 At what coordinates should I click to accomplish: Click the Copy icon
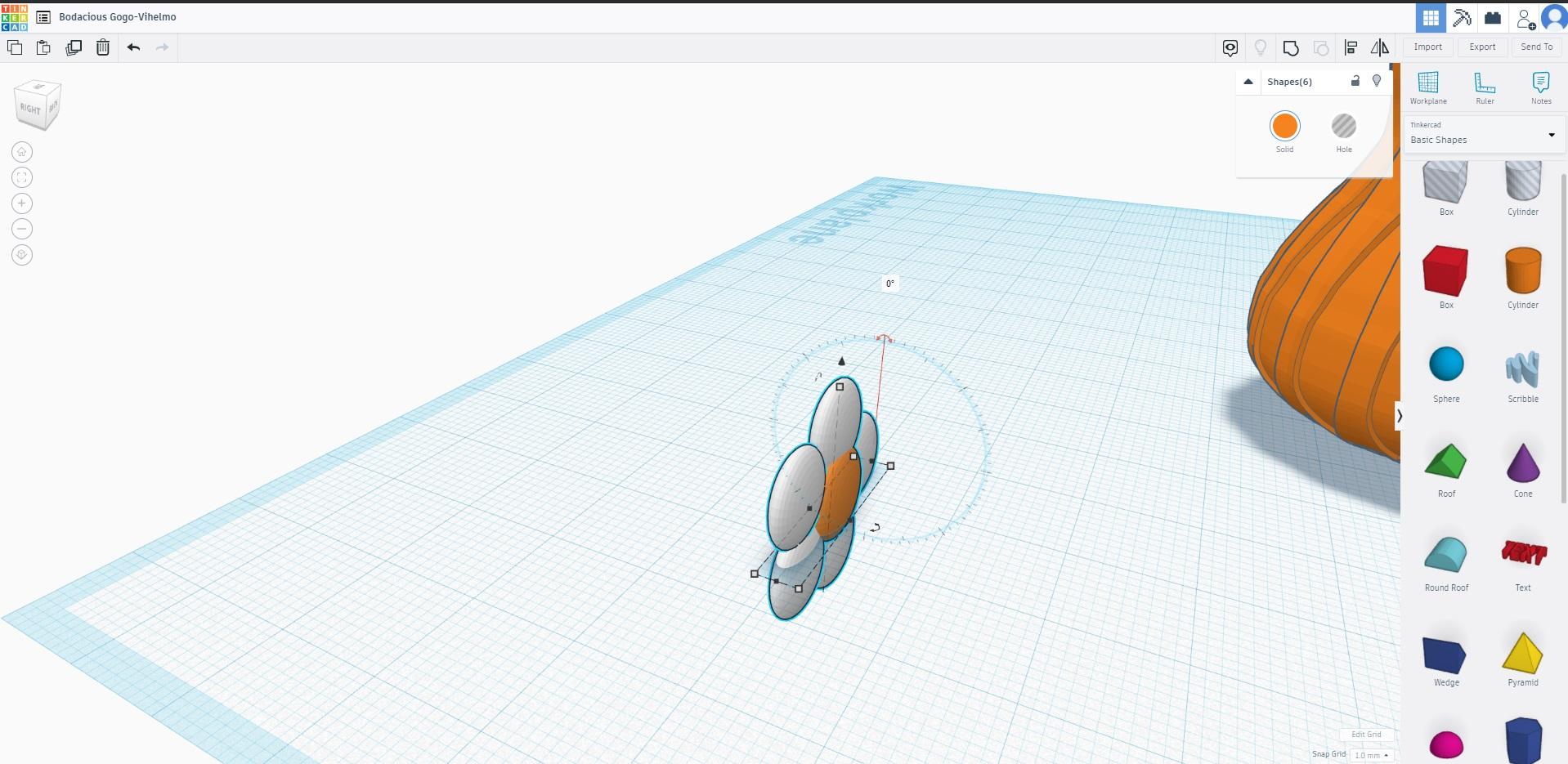pyautogui.click(x=15, y=47)
